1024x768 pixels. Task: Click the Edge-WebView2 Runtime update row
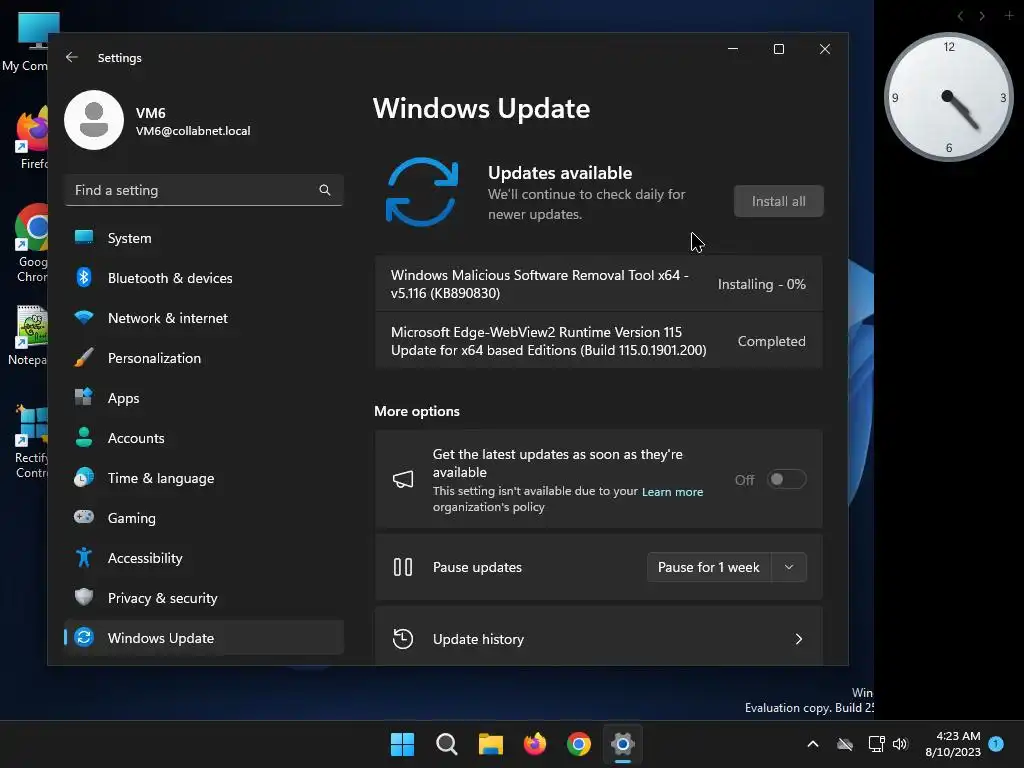[x=598, y=341]
